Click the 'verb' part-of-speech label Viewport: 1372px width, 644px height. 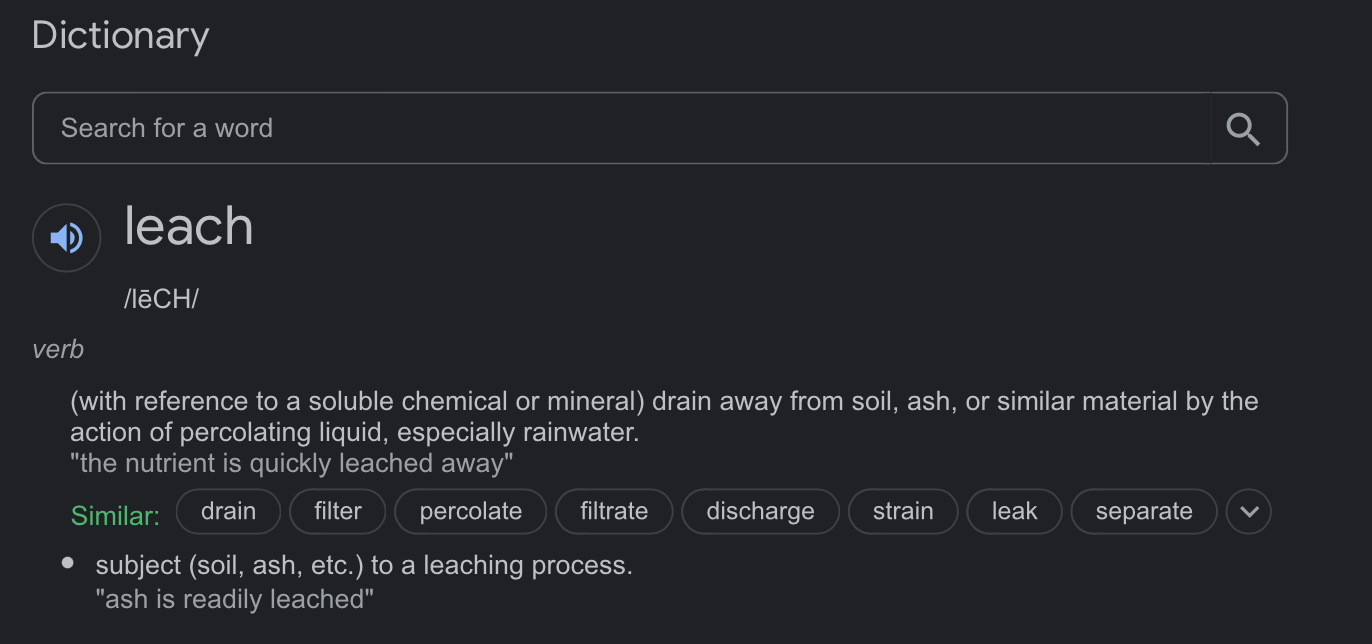tap(58, 350)
